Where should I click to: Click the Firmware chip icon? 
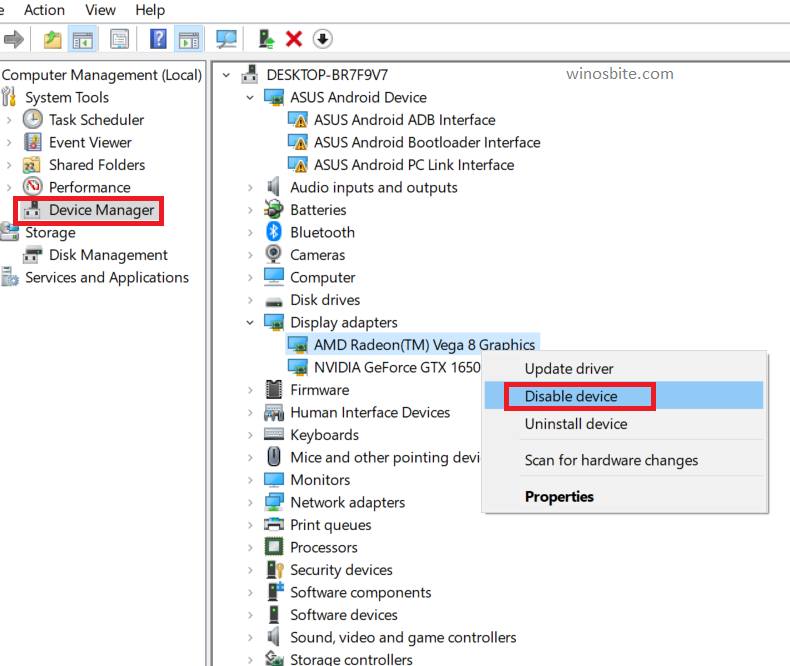[x=274, y=389]
